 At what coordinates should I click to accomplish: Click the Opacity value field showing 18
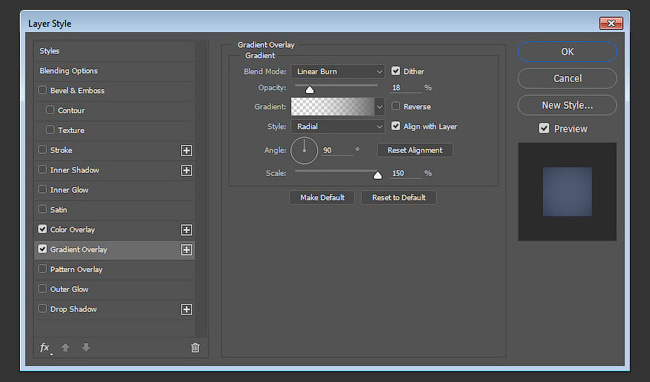pos(406,88)
